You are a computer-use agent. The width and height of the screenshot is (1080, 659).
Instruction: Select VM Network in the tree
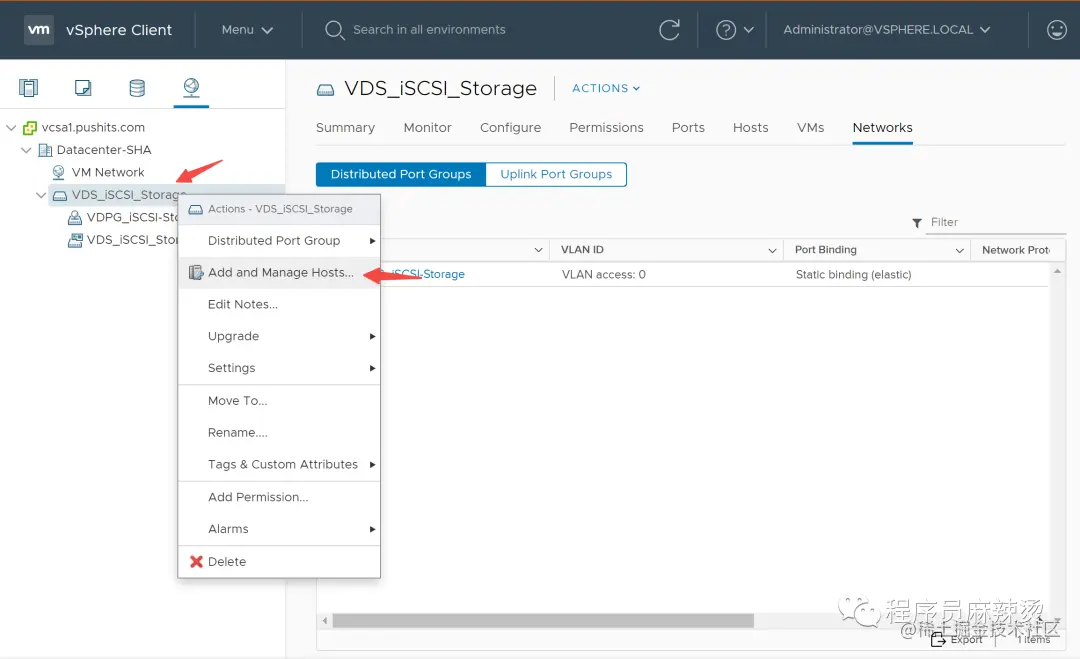point(107,172)
